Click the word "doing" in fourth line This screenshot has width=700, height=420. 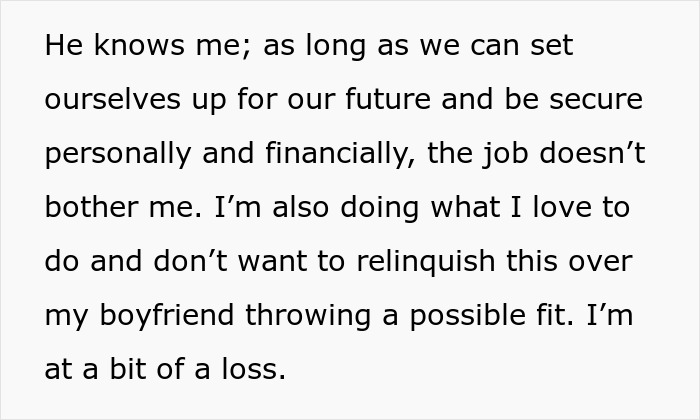pyautogui.click(x=379, y=208)
